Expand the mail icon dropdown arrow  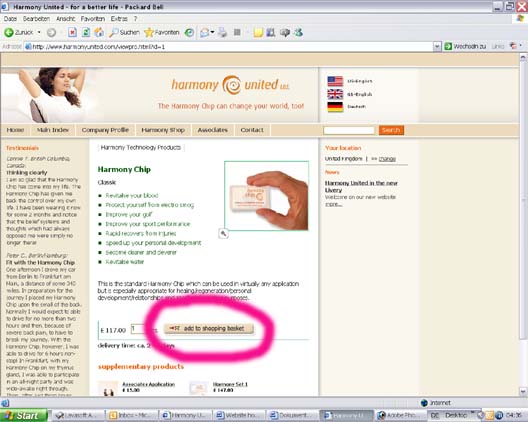coord(212,32)
